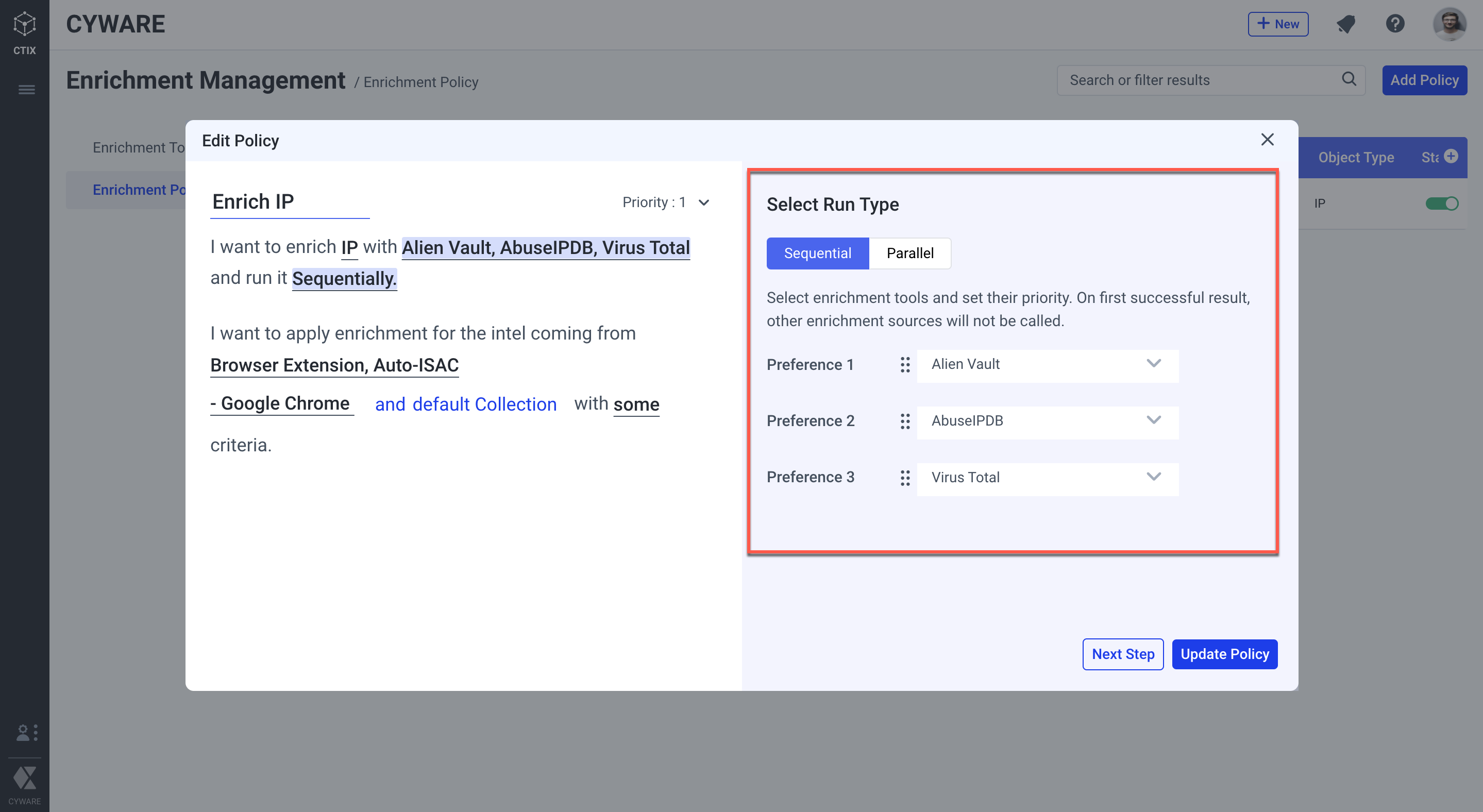Click the Next Step button
Screen dimensions: 1483x812
1123,654
